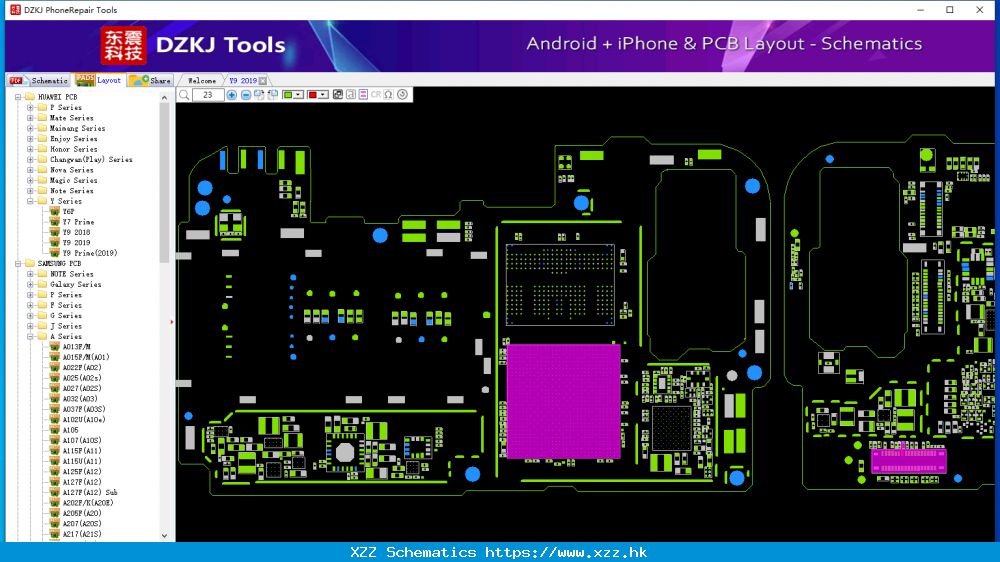Open the Y6P board file

coord(68,212)
